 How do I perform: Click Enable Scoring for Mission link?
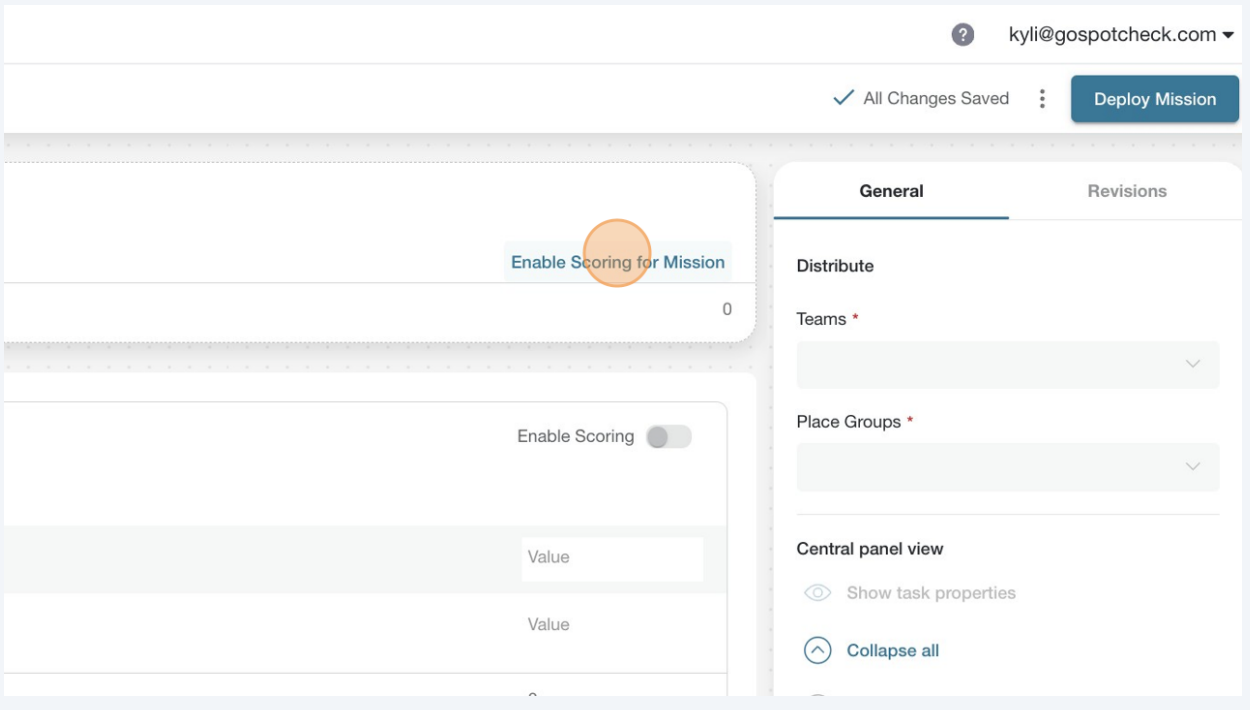(x=618, y=262)
